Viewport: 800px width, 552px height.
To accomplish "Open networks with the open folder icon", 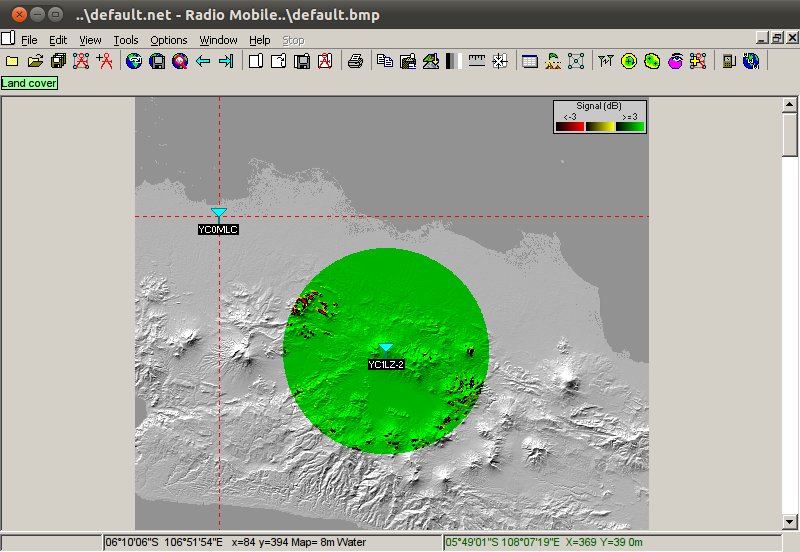I will click(35, 62).
